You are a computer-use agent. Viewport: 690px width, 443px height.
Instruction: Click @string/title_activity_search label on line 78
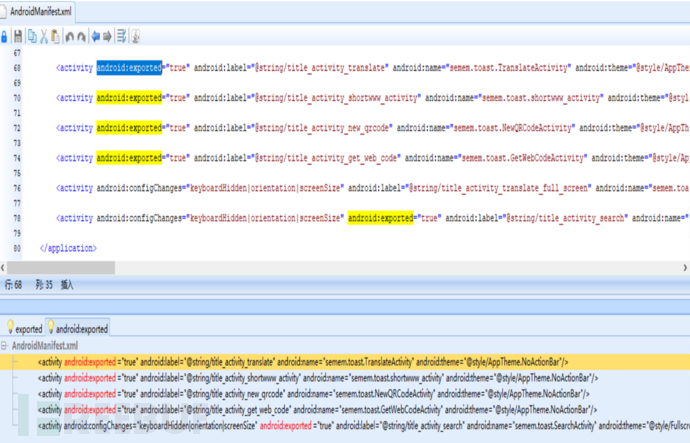tap(565, 218)
